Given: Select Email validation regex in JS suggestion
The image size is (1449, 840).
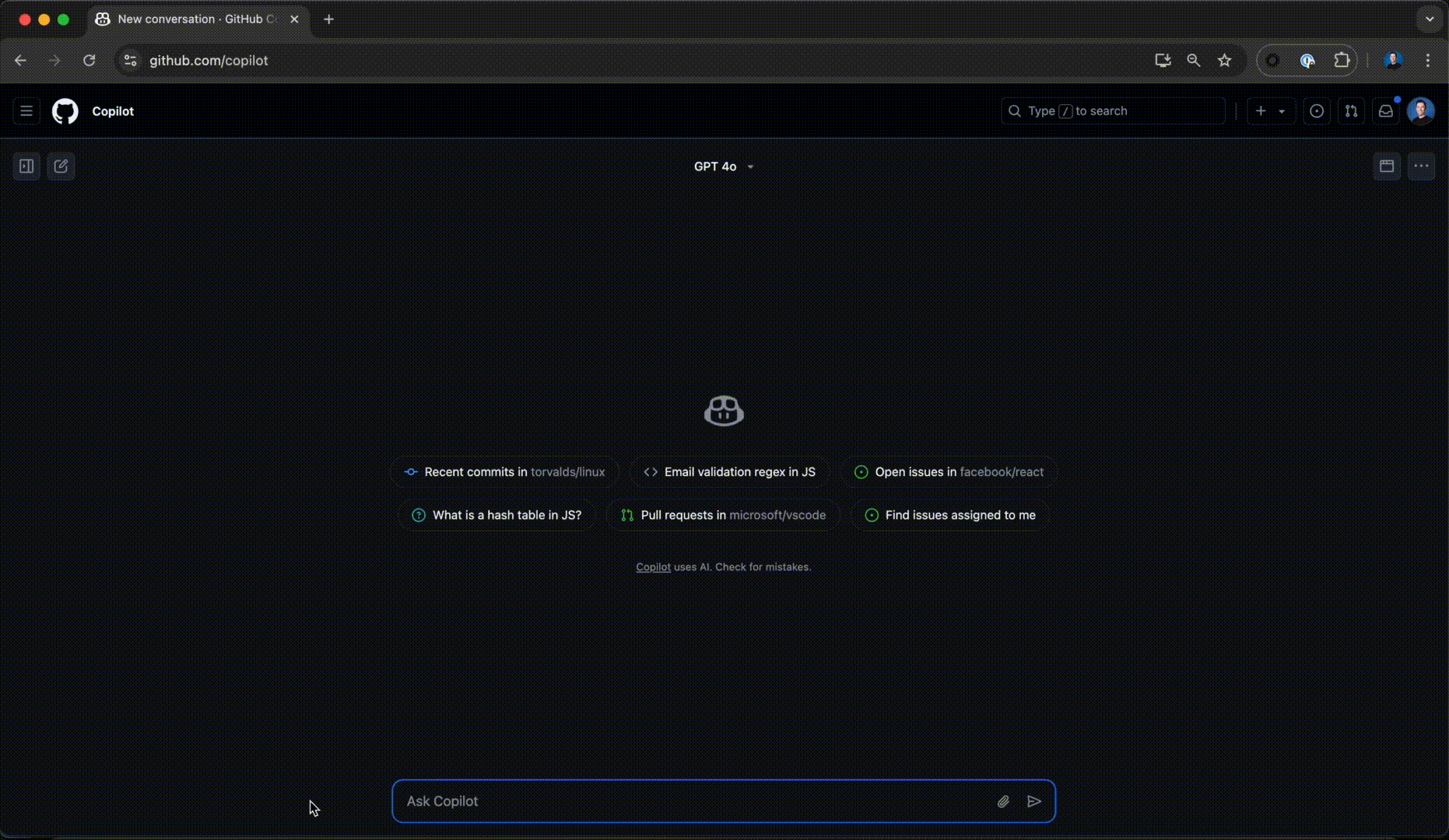Looking at the screenshot, I should pos(729,472).
